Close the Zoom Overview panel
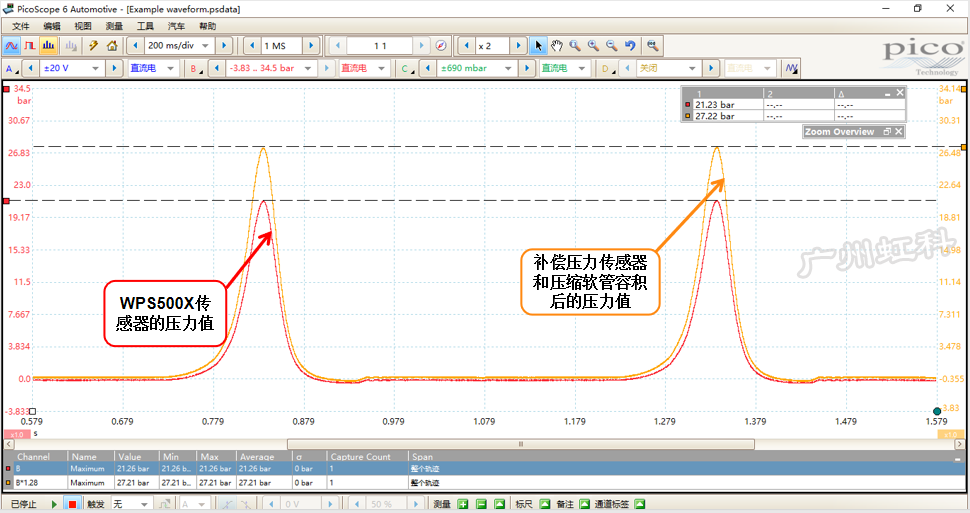Image resolution: width=970 pixels, height=513 pixels. [x=899, y=131]
